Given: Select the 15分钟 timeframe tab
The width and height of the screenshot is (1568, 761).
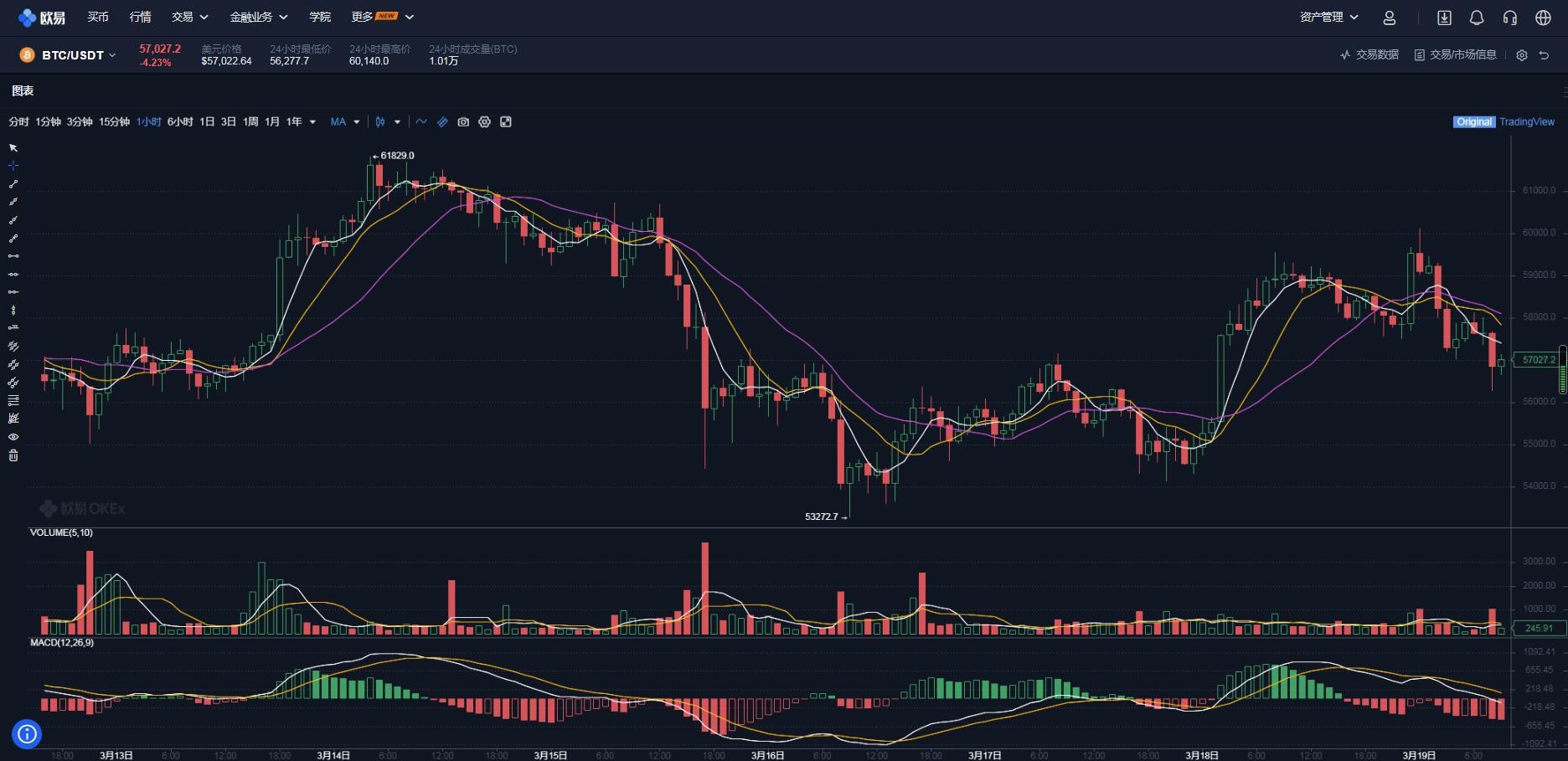Looking at the screenshot, I should pos(114,122).
